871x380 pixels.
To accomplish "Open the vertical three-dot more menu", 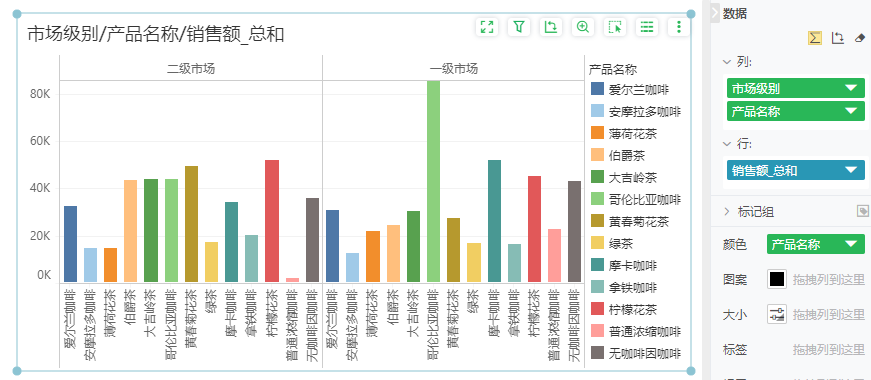I will coord(678,27).
